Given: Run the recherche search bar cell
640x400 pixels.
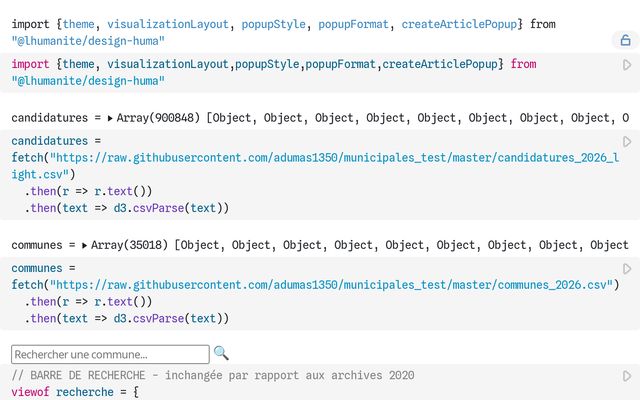Looking at the screenshot, I should (627, 376).
